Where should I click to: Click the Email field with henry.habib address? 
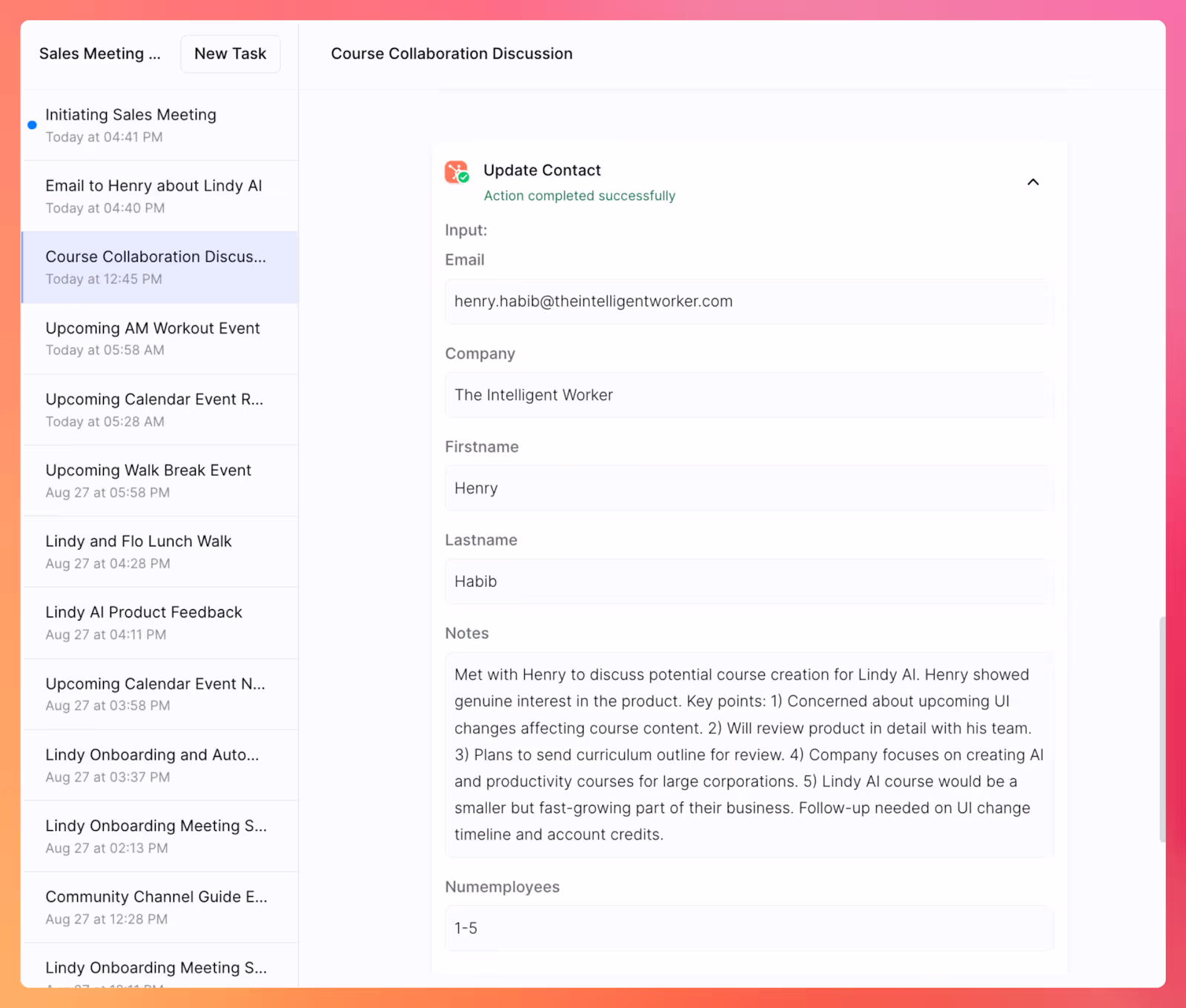tap(749, 302)
